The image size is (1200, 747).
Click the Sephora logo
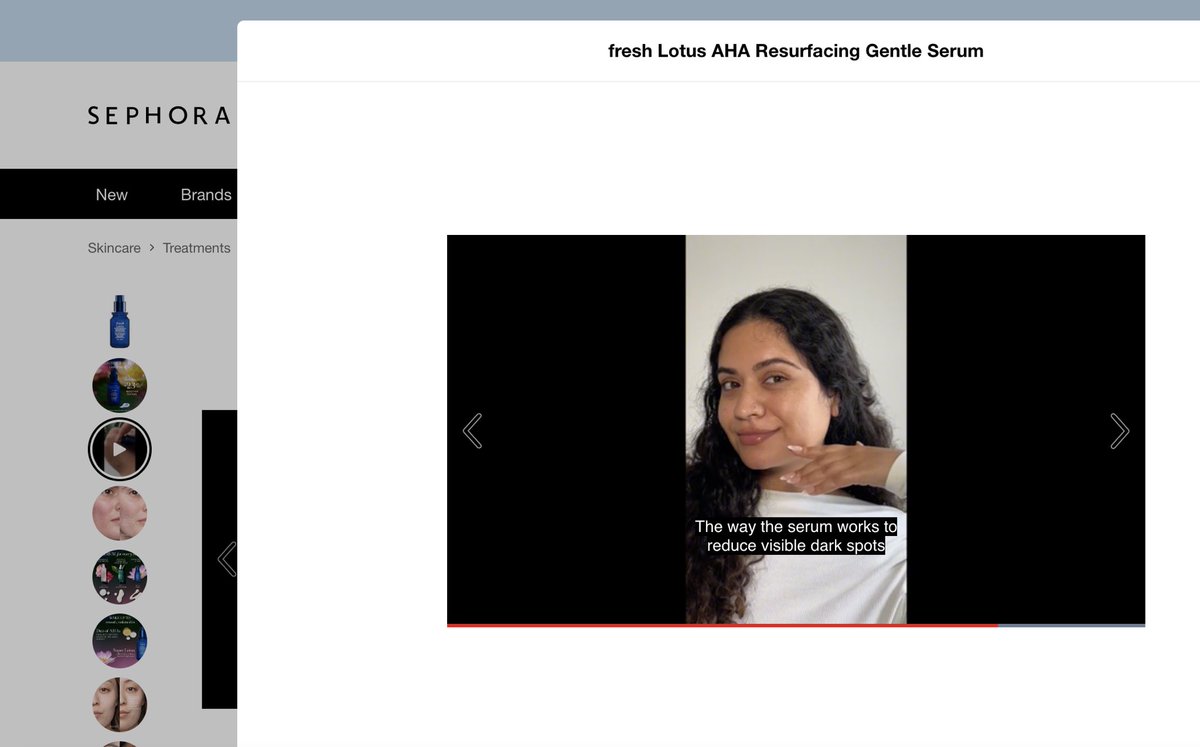pyautogui.click(x=159, y=116)
